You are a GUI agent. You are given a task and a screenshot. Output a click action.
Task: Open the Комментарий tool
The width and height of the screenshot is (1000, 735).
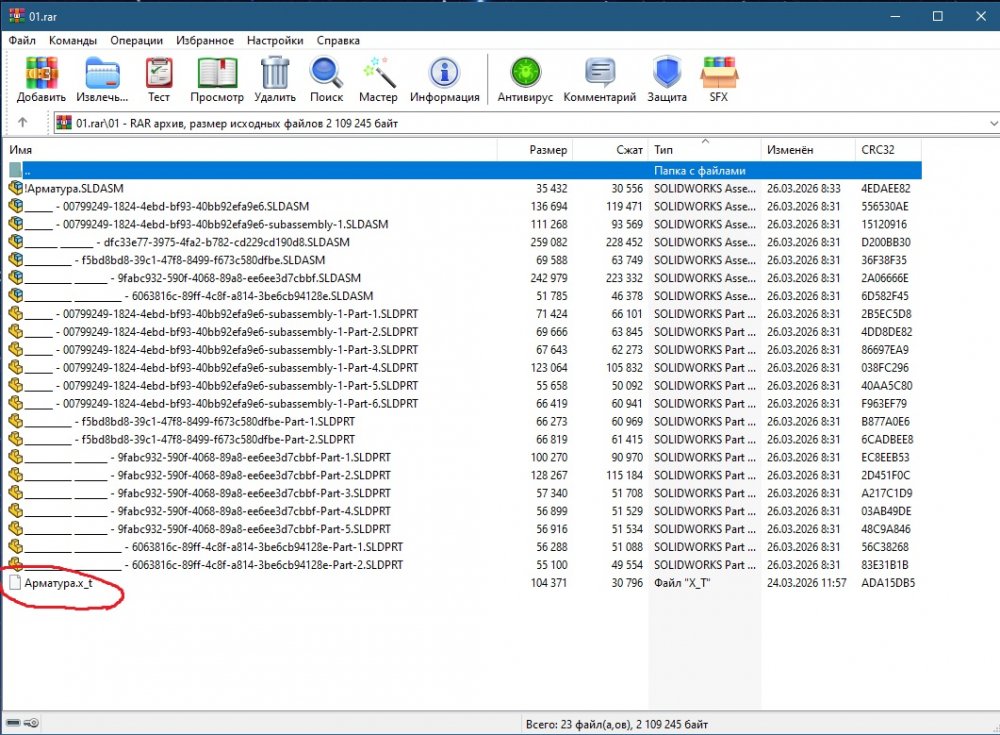[599, 73]
